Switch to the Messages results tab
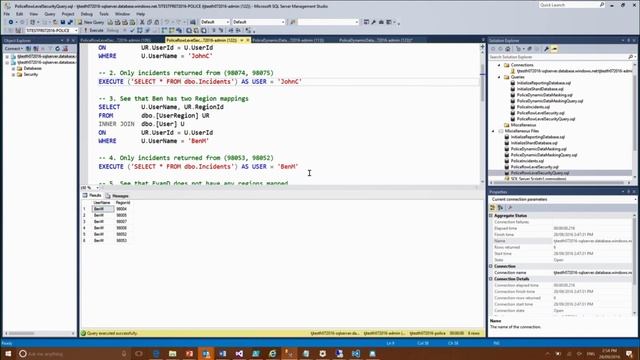Viewport: 640px width, 360px height. tap(118, 196)
